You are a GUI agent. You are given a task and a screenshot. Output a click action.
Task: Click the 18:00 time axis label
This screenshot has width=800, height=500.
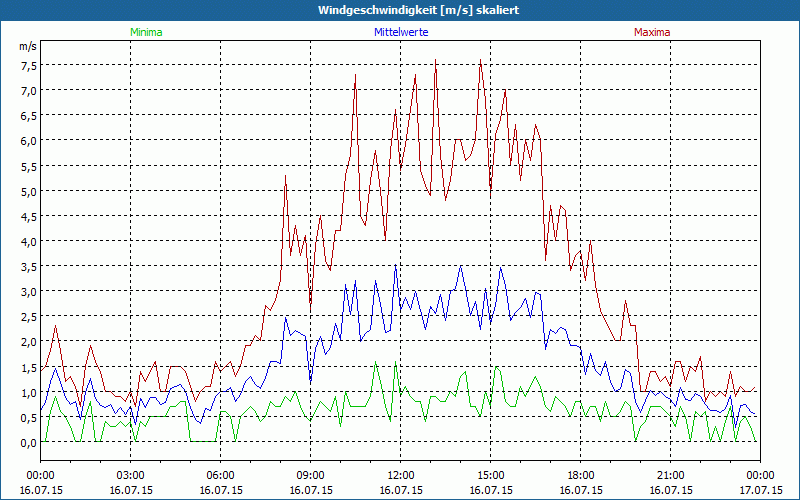pos(581,476)
